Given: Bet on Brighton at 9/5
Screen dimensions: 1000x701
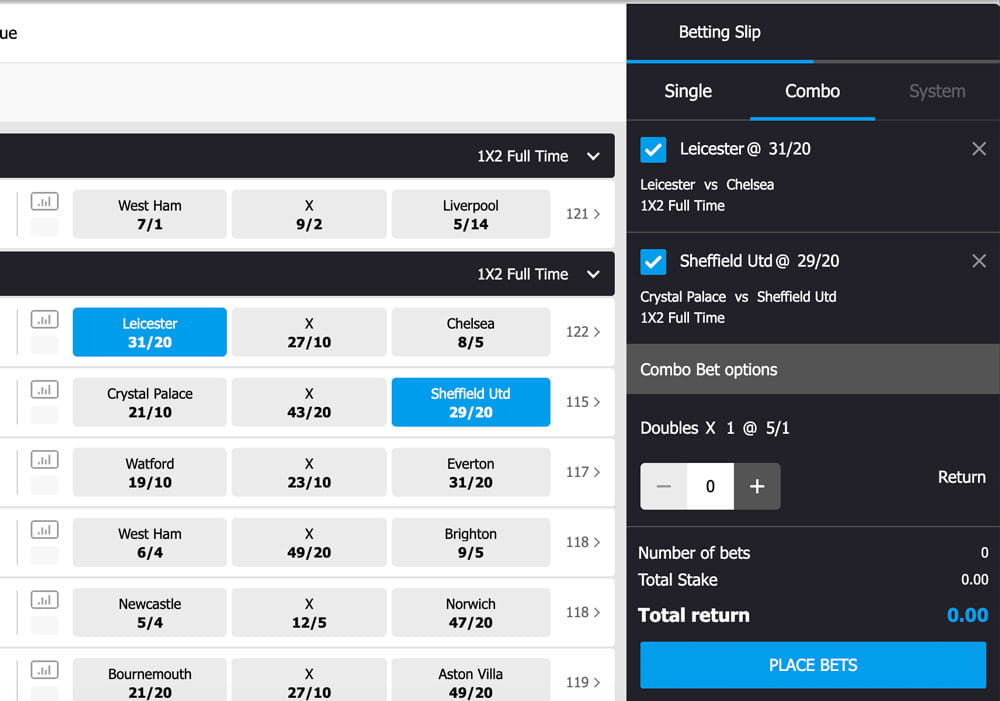Looking at the screenshot, I should pos(471,543).
